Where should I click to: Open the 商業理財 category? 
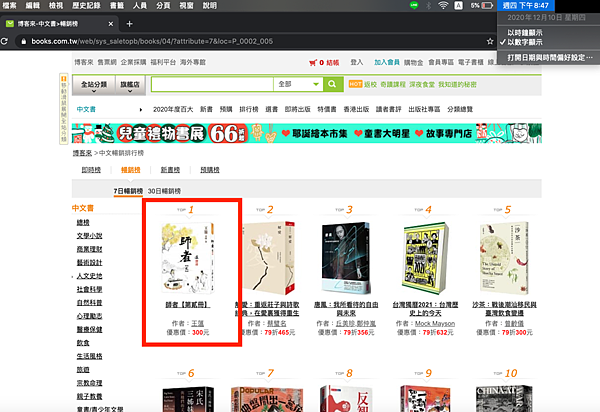click(x=90, y=249)
